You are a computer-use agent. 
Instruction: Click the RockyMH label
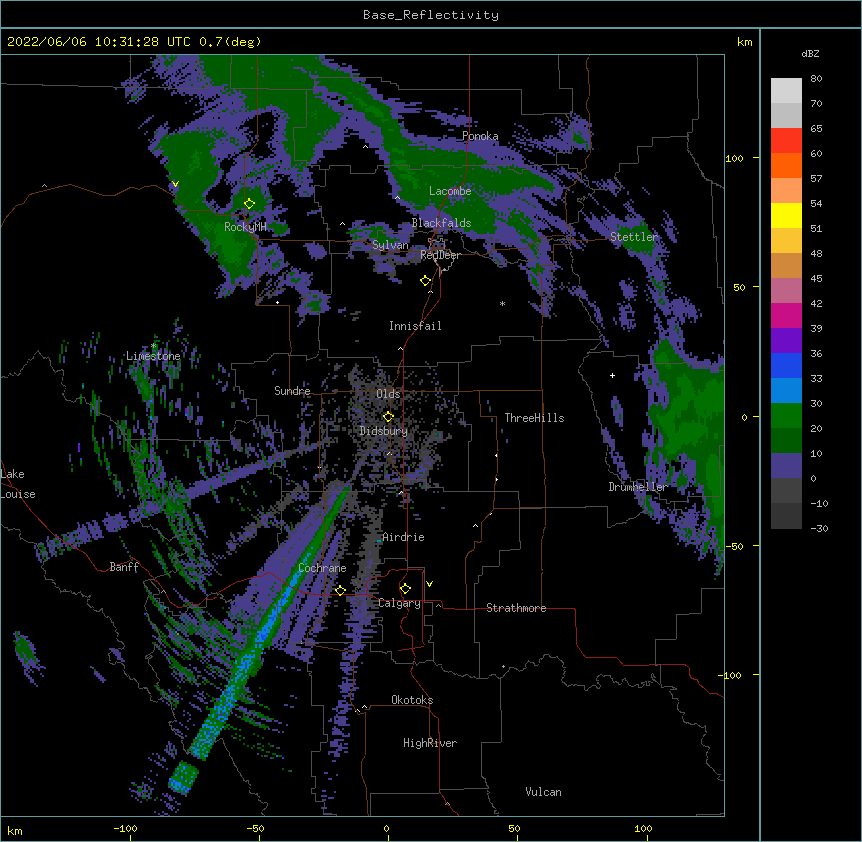pyautogui.click(x=245, y=227)
